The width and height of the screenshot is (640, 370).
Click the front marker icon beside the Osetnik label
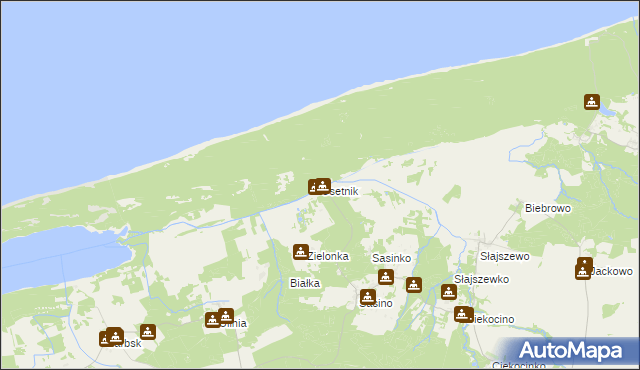point(323,186)
